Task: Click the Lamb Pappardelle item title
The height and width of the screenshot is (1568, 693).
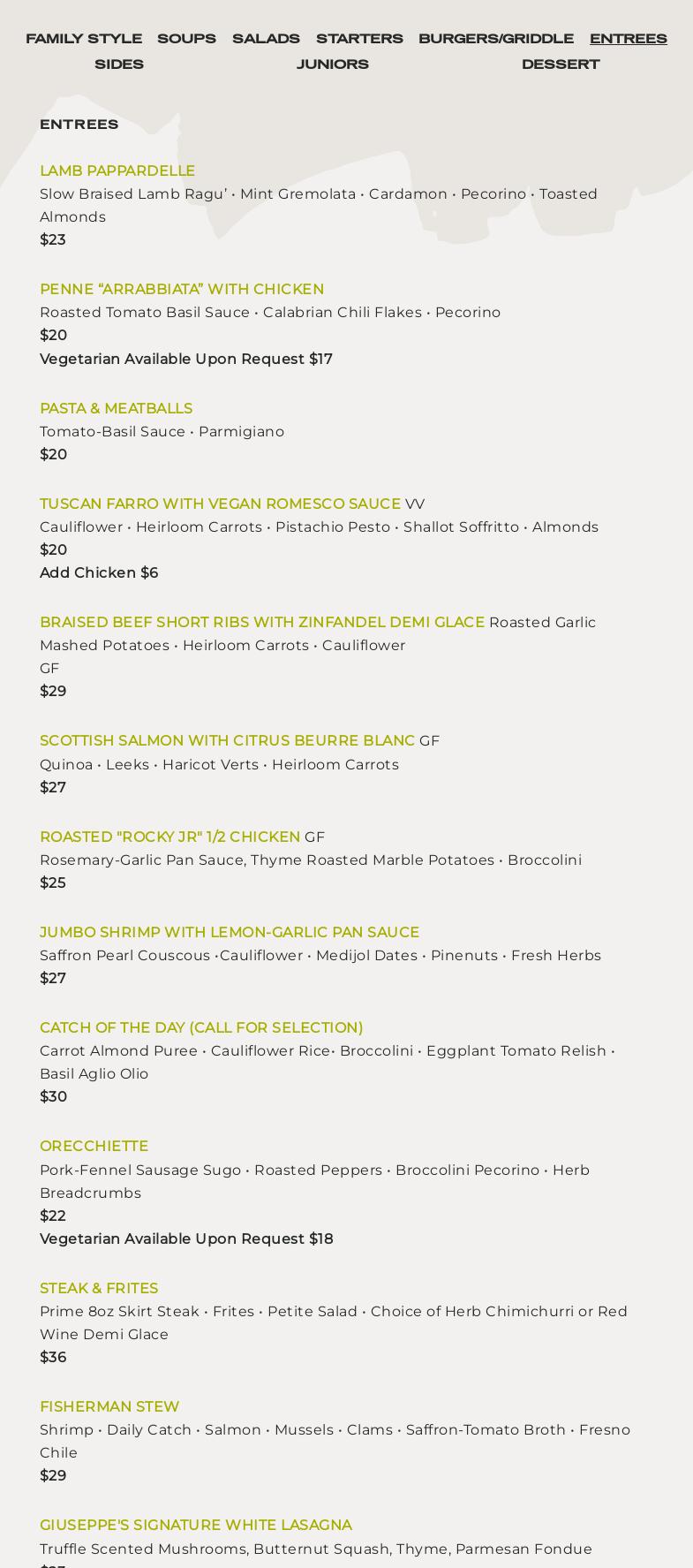Action: [x=117, y=170]
